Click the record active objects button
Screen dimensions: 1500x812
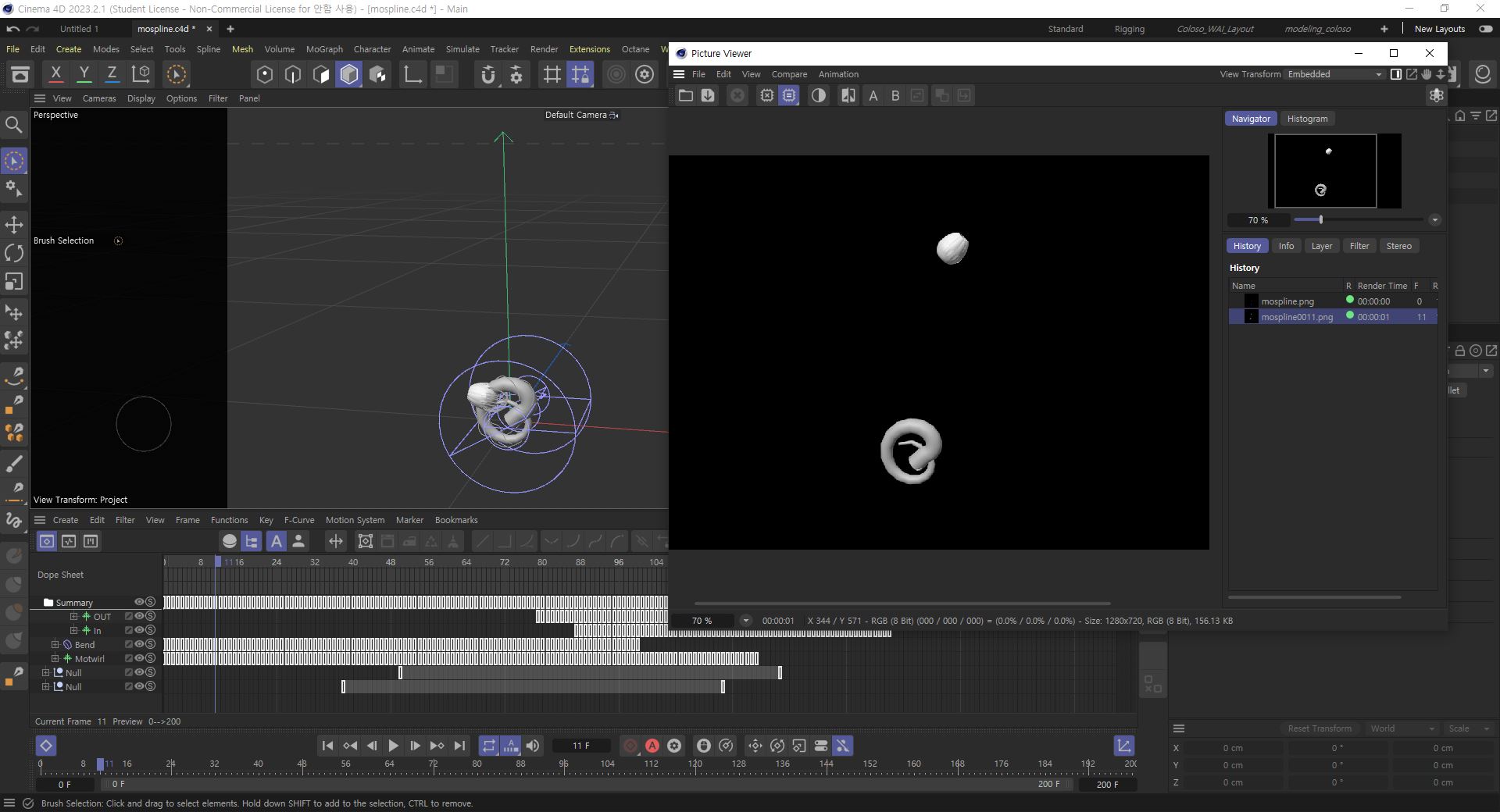(x=630, y=746)
